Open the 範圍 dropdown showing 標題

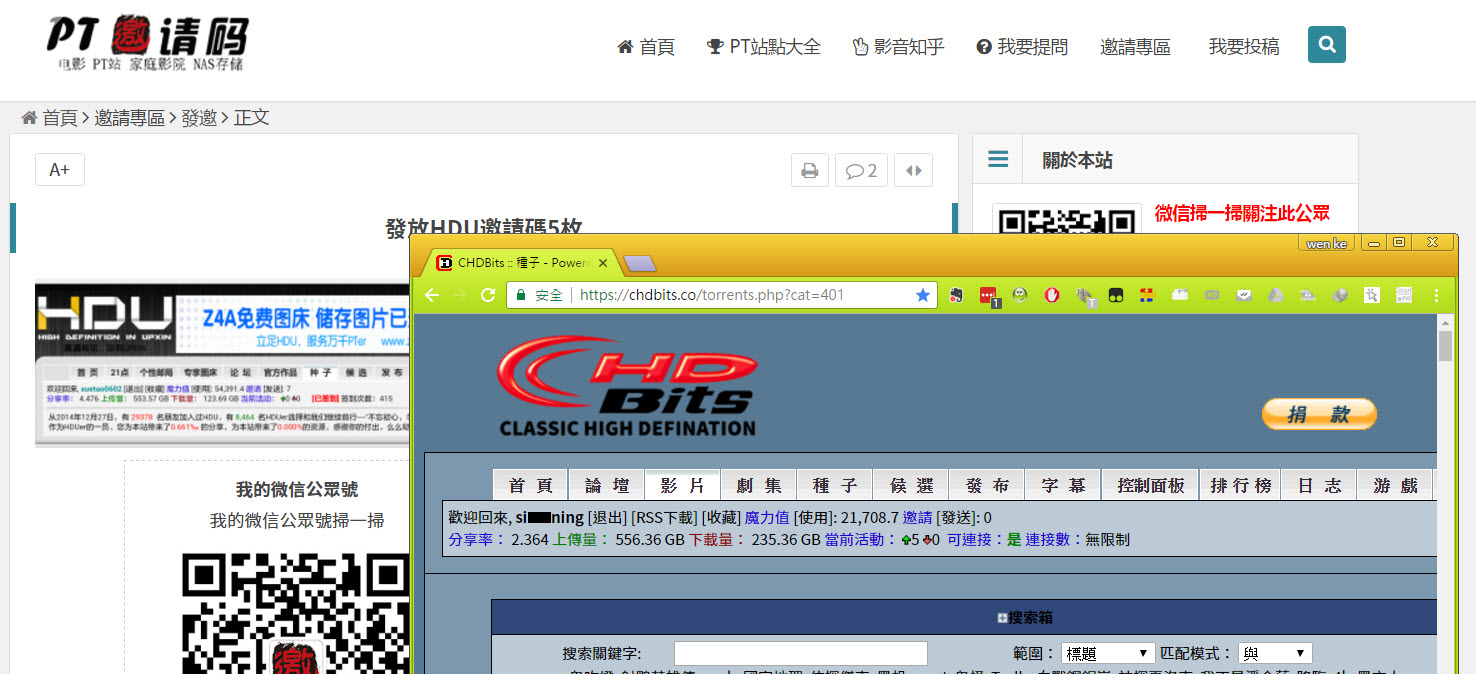[1108, 654]
